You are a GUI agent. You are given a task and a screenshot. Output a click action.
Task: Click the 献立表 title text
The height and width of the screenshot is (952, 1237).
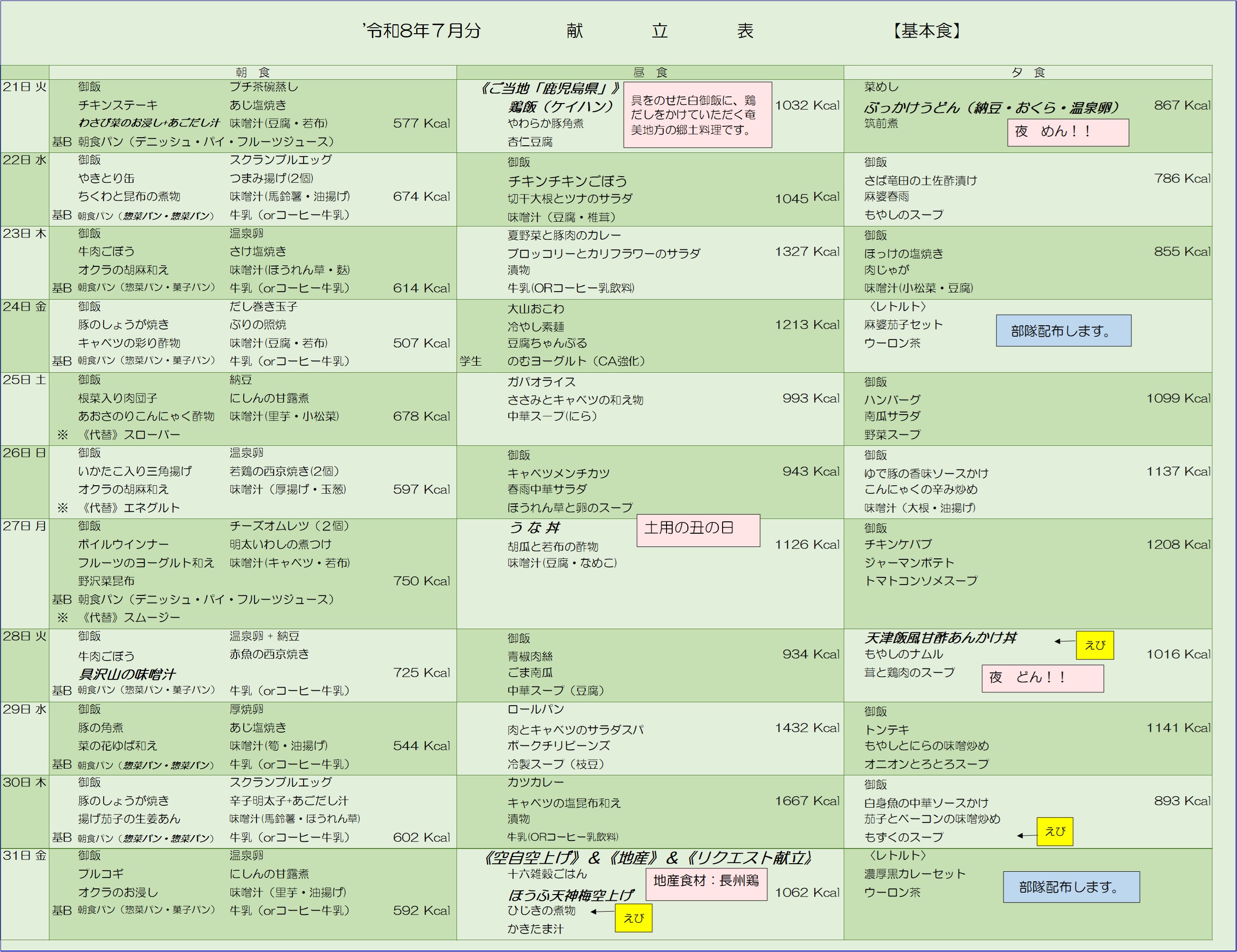click(659, 30)
